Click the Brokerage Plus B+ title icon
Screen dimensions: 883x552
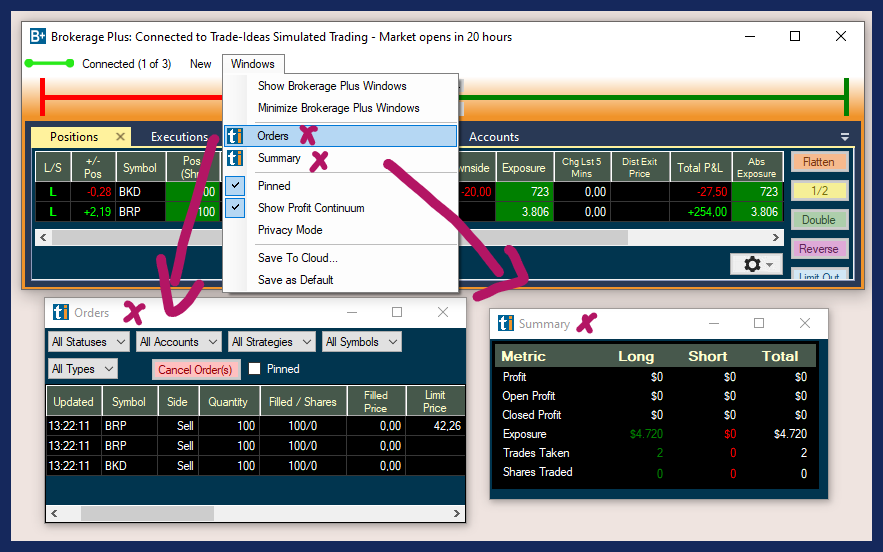(x=38, y=37)
